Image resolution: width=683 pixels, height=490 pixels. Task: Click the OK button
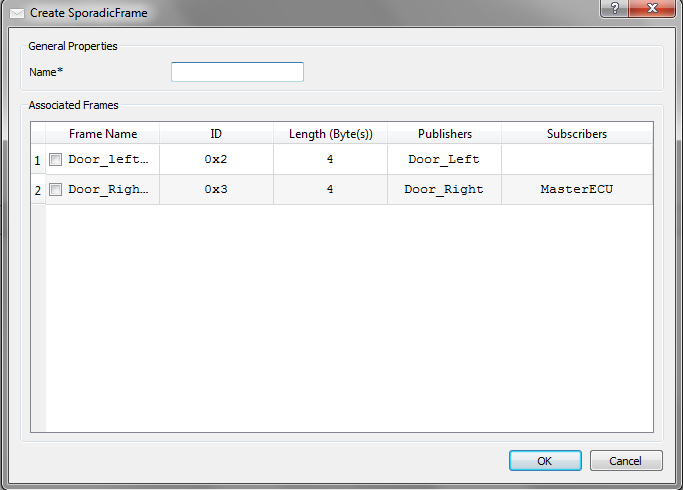545,461
